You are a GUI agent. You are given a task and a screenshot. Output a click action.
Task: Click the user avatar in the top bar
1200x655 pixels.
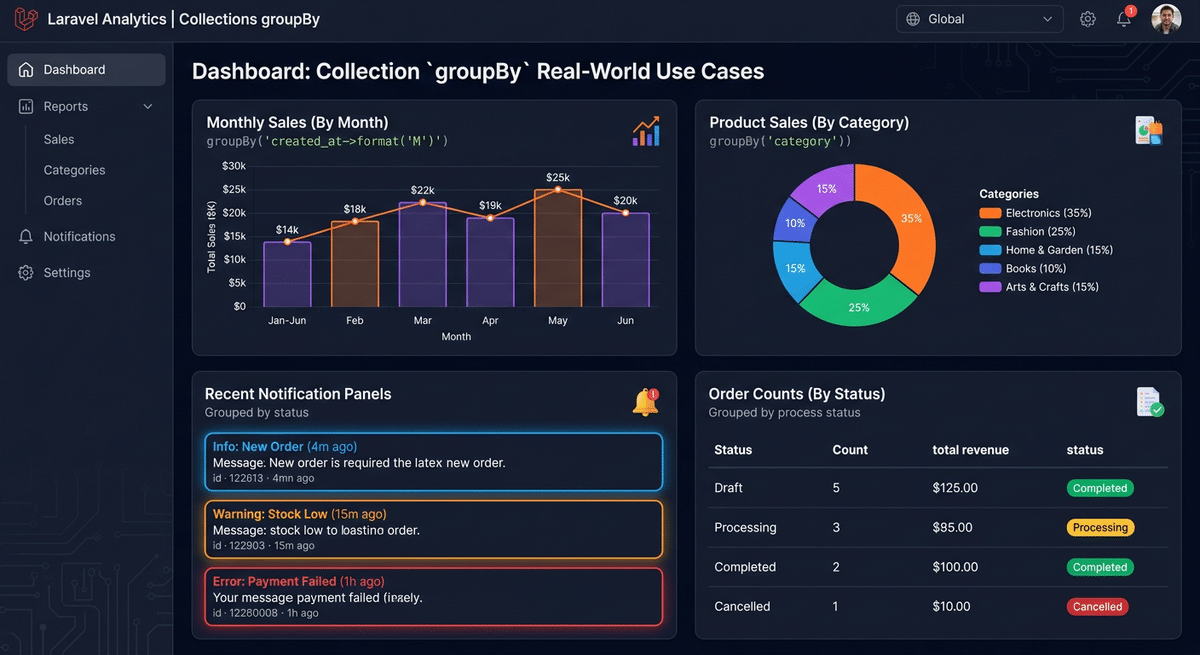[x=1165, y=18]
